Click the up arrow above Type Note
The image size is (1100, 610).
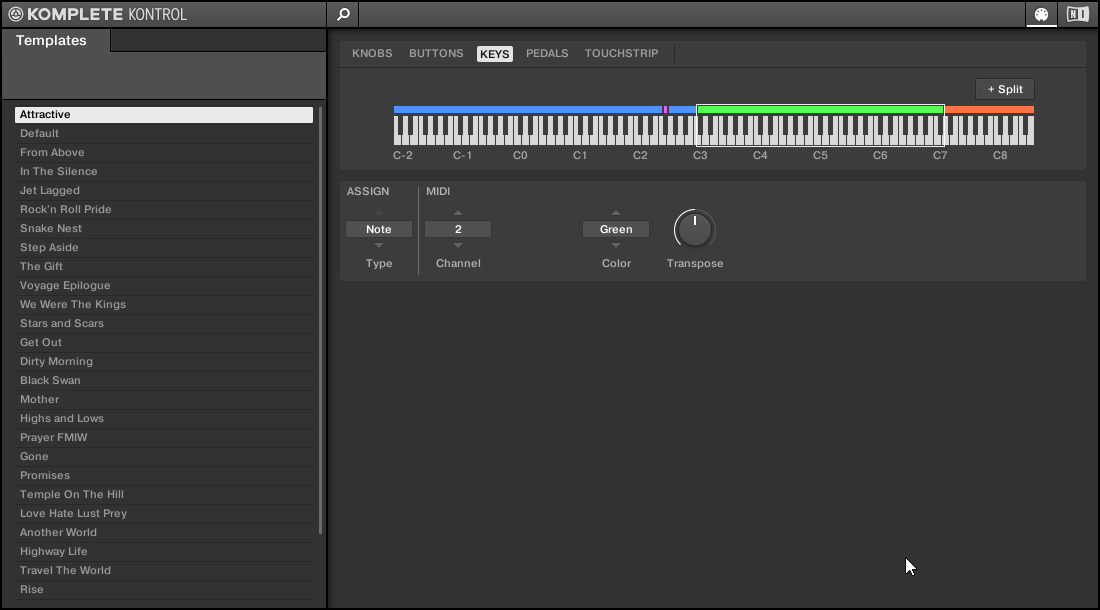click(379, 213)
